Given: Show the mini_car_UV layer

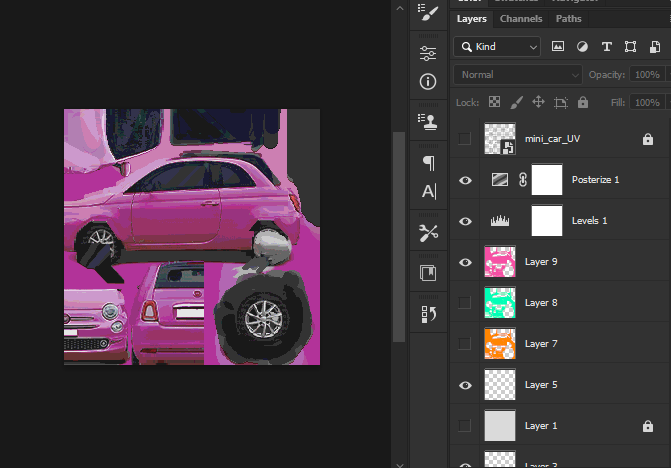Looking at the screenshot, I should point(465,139).
